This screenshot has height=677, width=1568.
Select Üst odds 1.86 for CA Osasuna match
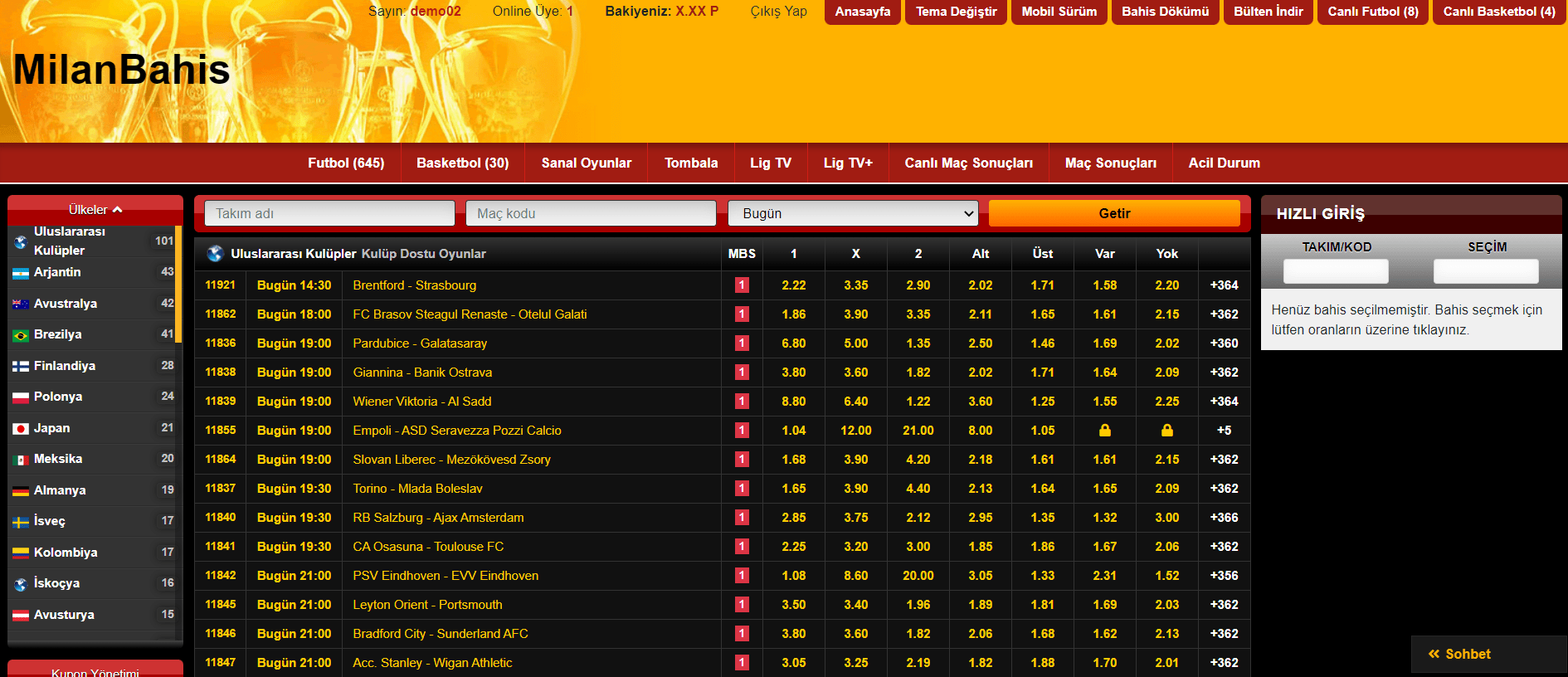pyautogui.click(x=1043, y=547)
